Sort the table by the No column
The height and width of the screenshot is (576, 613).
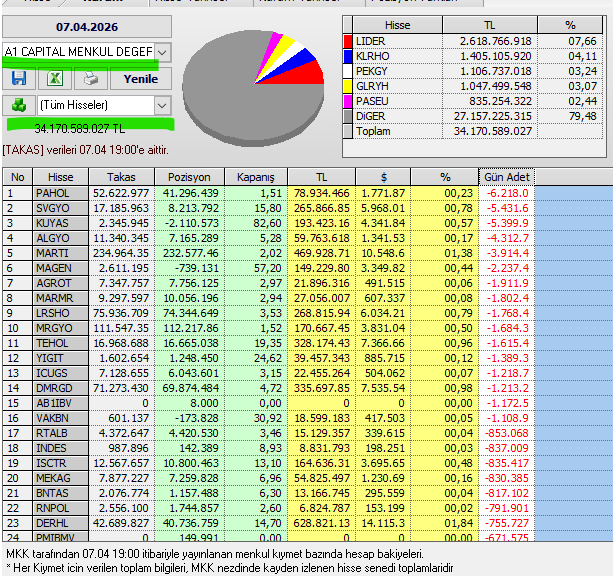tap(18, 177)
